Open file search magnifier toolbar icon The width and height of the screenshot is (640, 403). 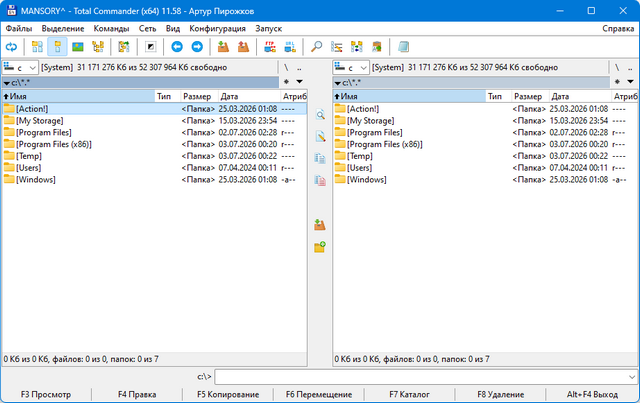tap(316, 47)
